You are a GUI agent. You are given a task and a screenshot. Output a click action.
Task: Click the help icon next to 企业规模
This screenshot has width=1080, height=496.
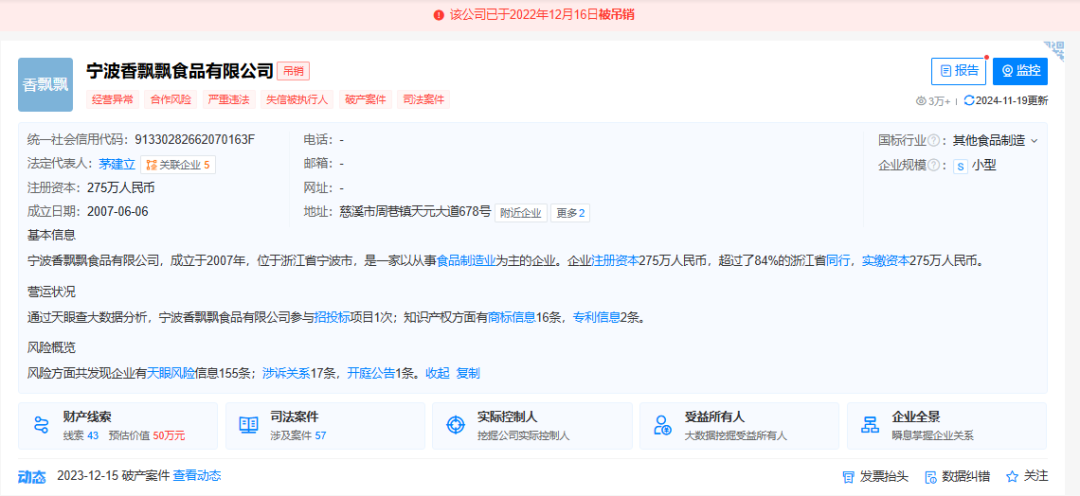(x=933, y=165)
